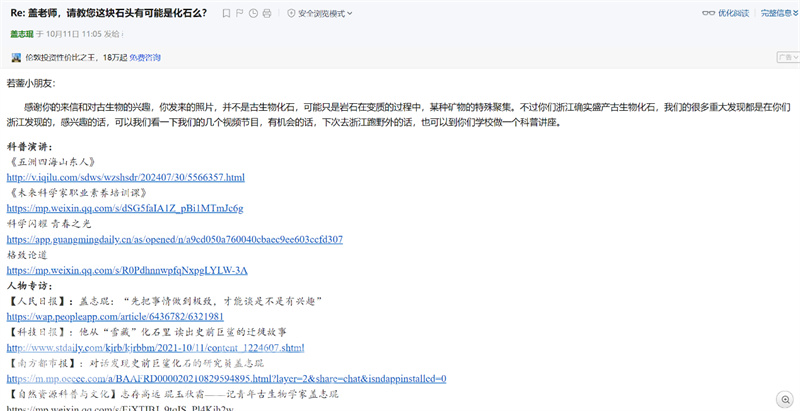Screen dimensions: 800x411
Task: Flag the email using the flag icon
Action: pos(239,14)
